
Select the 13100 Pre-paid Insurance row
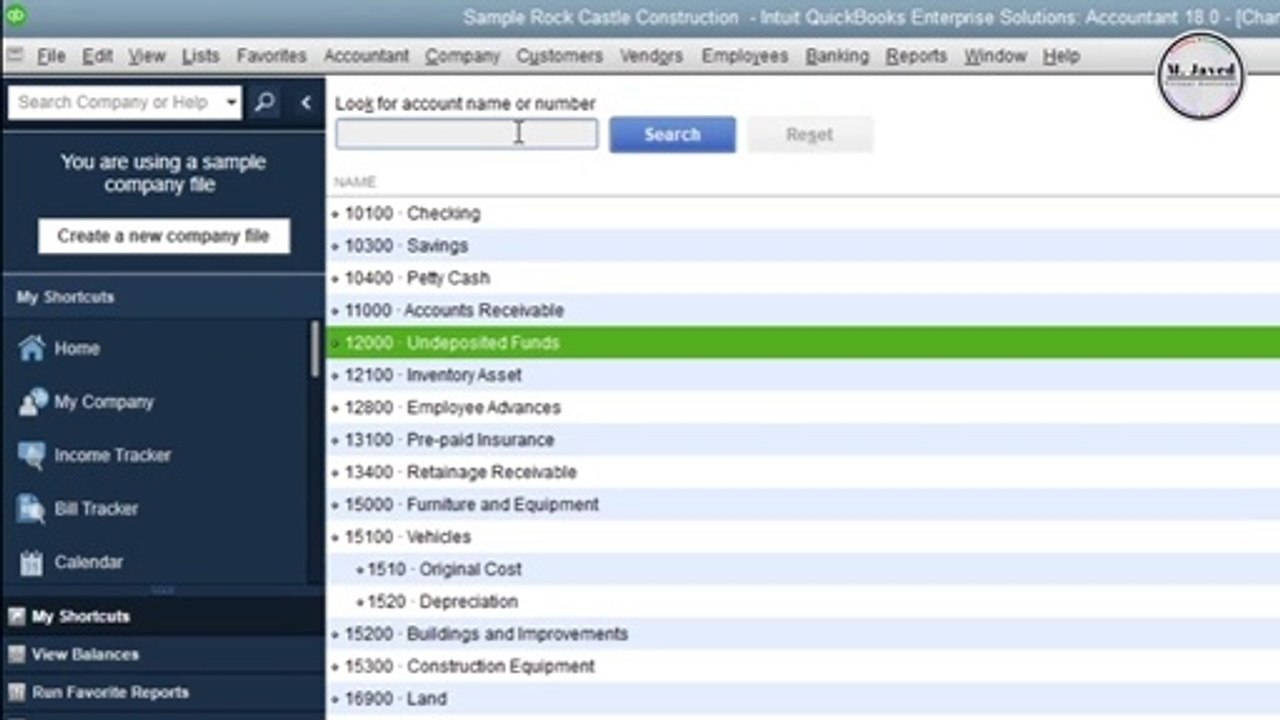pos(802,440)
